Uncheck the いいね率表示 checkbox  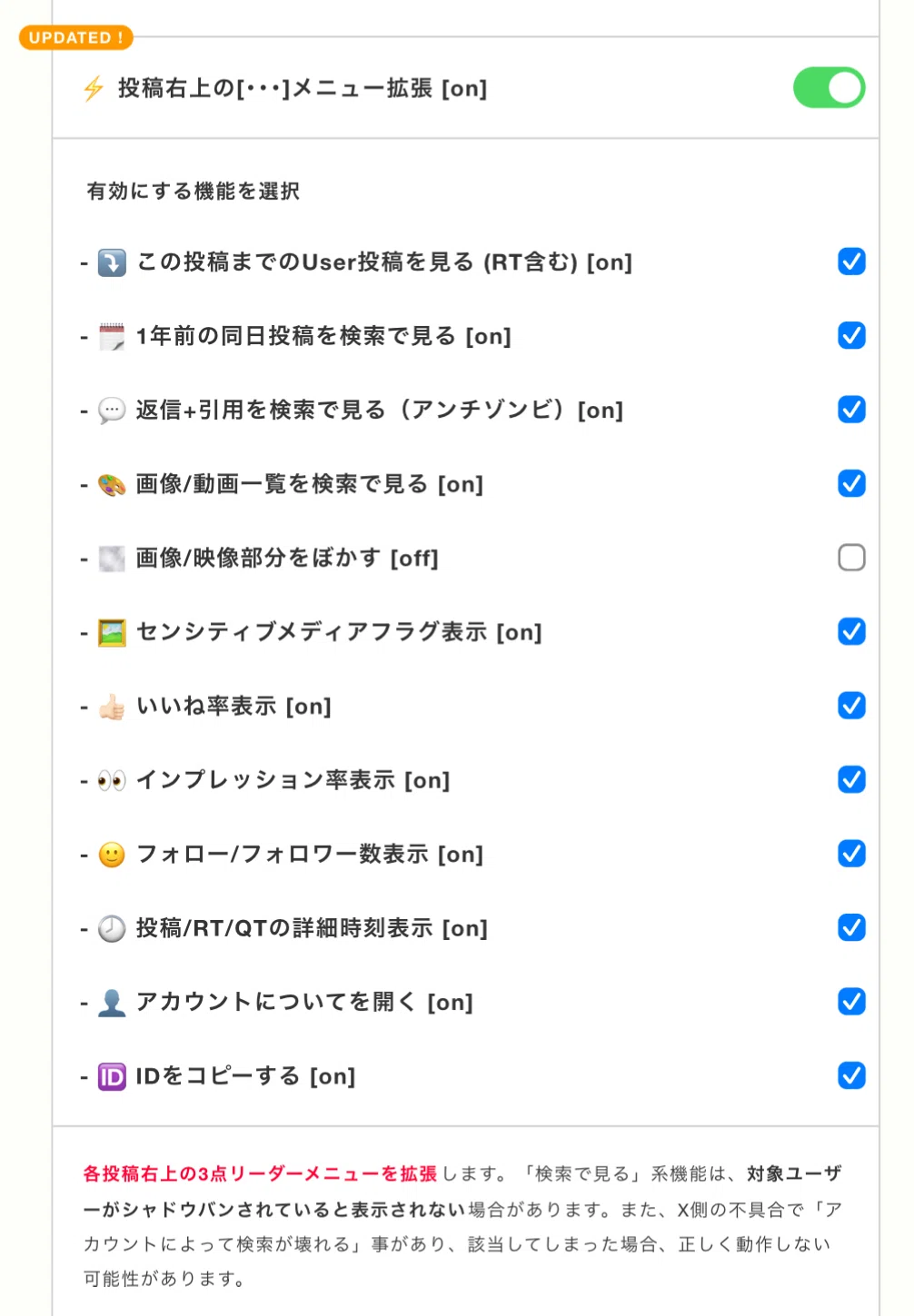pos(851,705)
